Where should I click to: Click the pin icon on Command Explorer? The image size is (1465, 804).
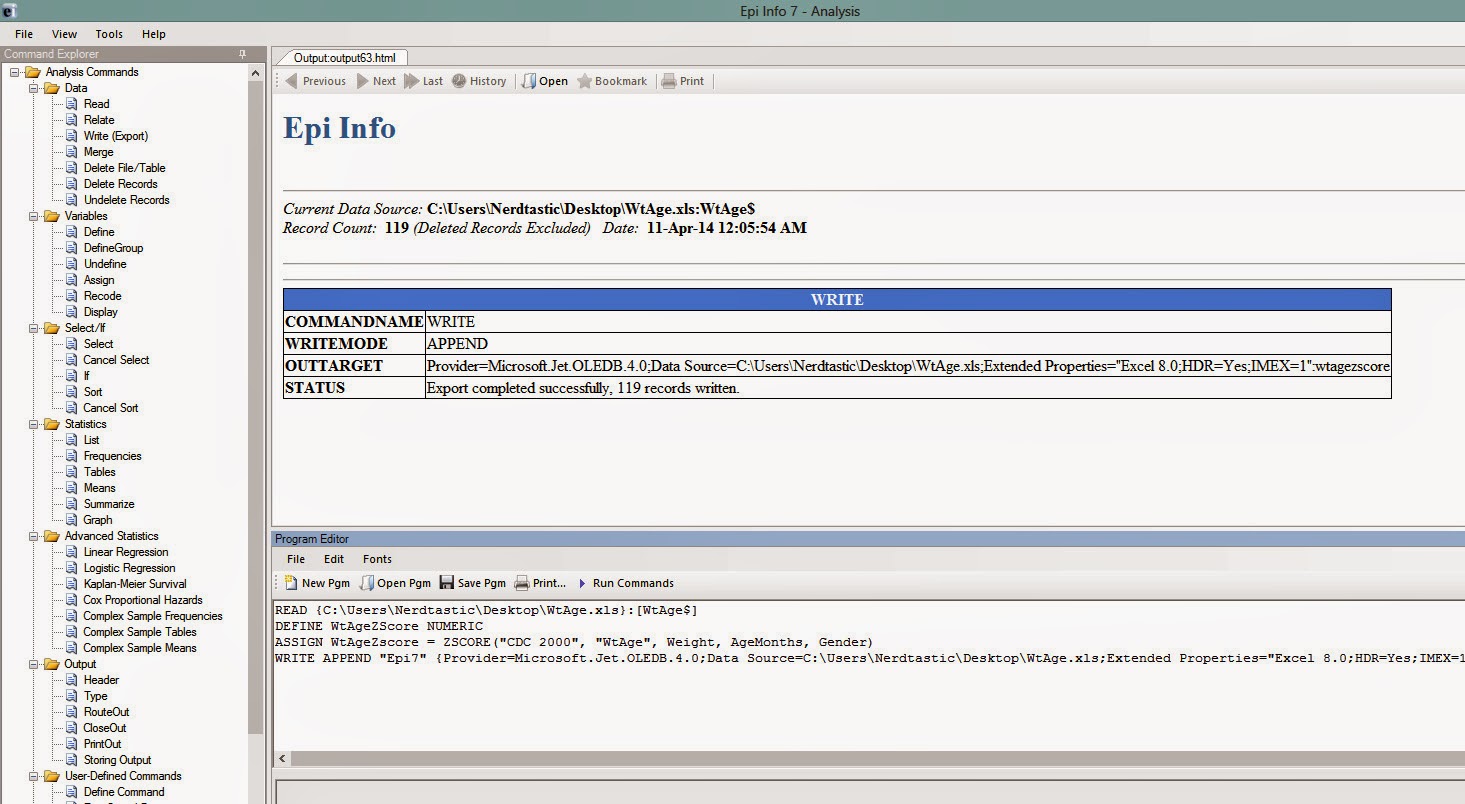(242, 54)
